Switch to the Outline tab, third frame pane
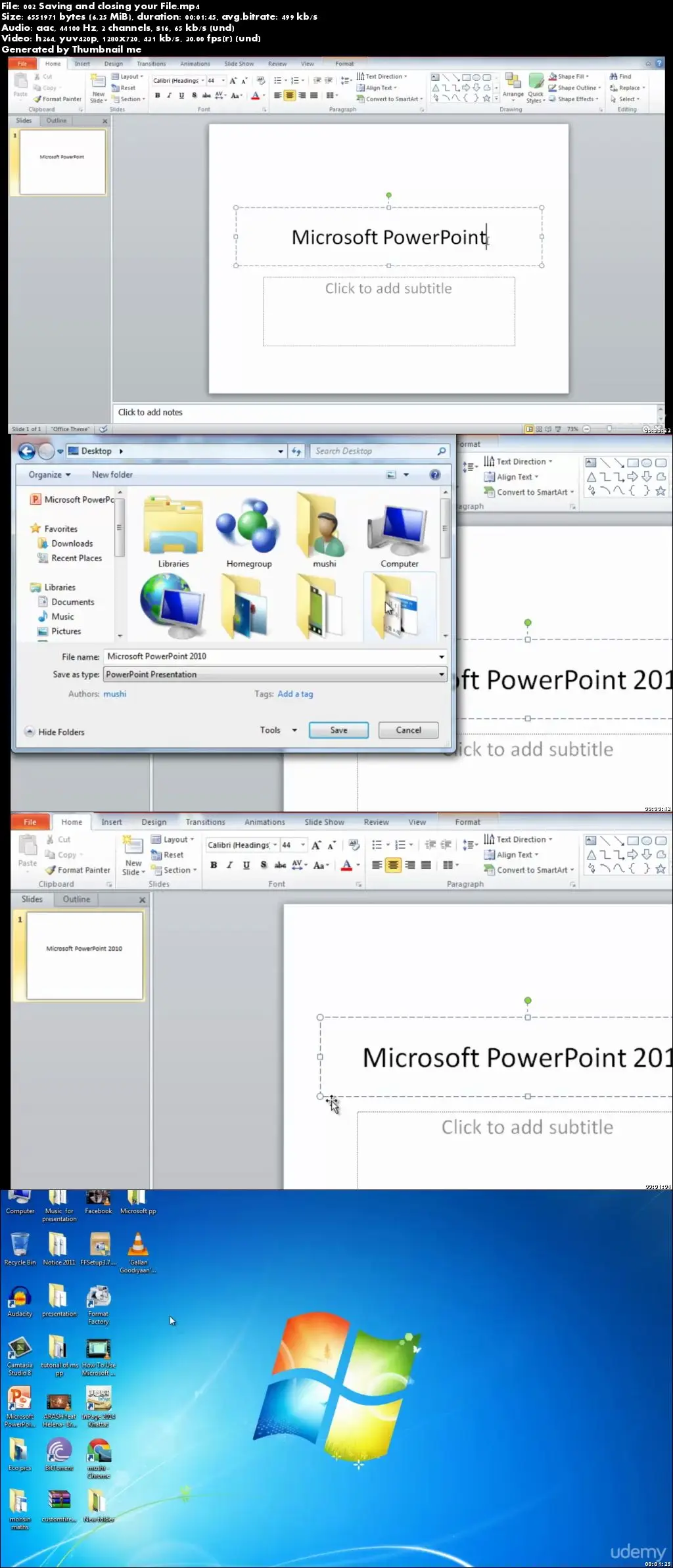The width and height of the screenshot is (673, 1568). (x=76, y=899)
